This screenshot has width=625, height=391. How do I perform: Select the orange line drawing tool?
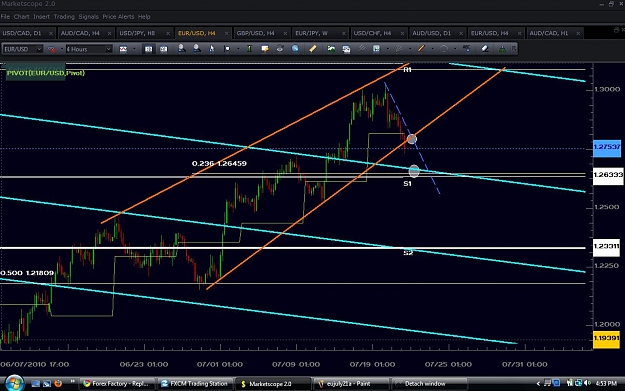coord(421,49)
